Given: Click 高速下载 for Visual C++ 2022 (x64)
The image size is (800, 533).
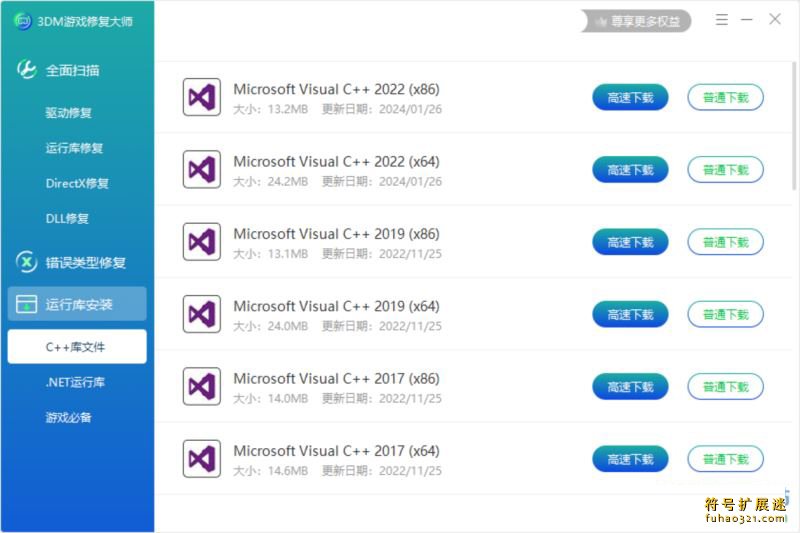Looking at the screenshot, I should [630, 170].
